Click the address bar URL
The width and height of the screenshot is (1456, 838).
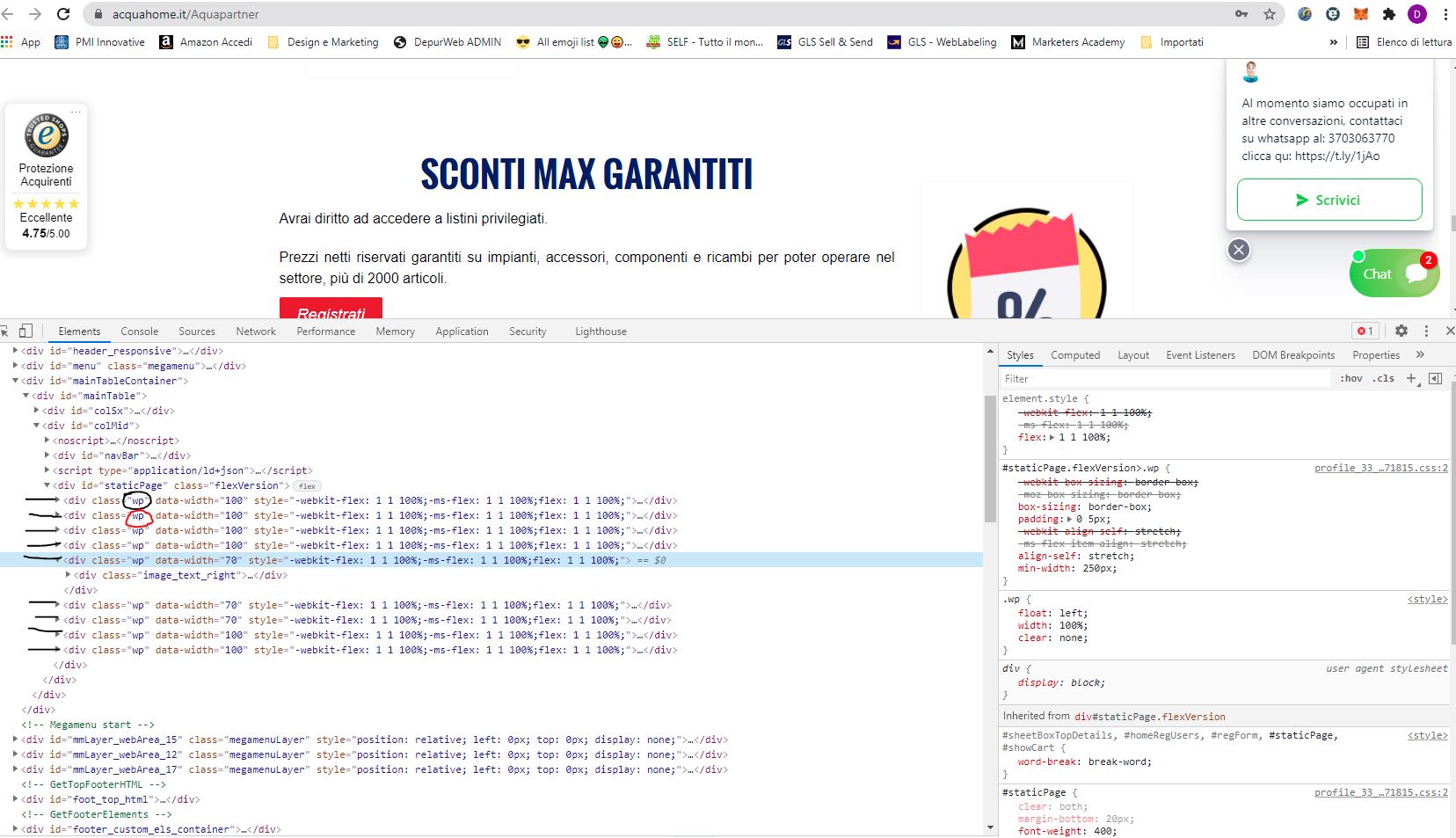pos(186,14)
